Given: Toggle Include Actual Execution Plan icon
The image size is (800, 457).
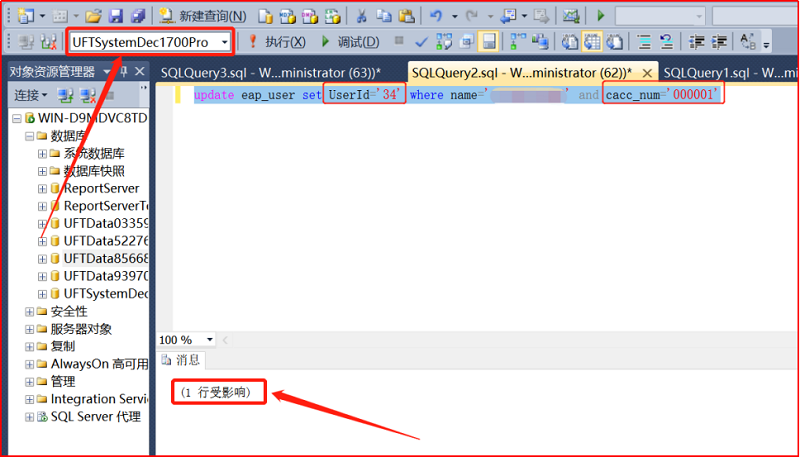Looking at the screenshot, I should tap(518, 42).
